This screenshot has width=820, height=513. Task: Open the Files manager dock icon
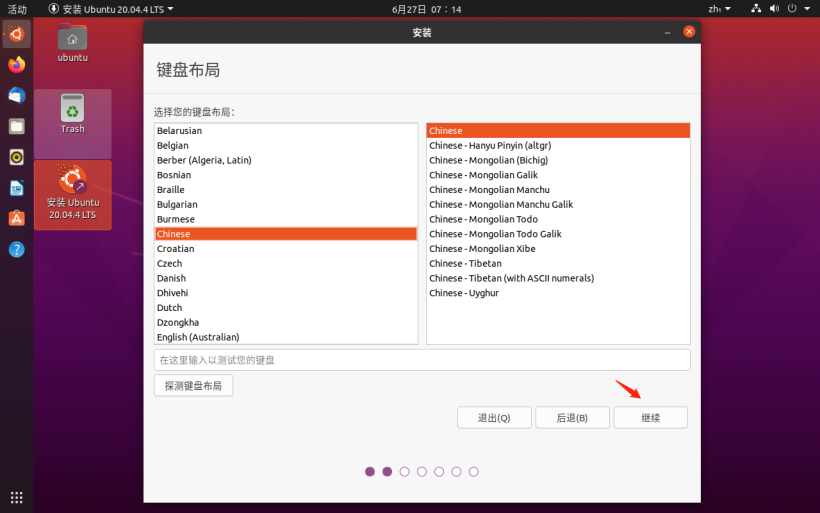[16, 126]
